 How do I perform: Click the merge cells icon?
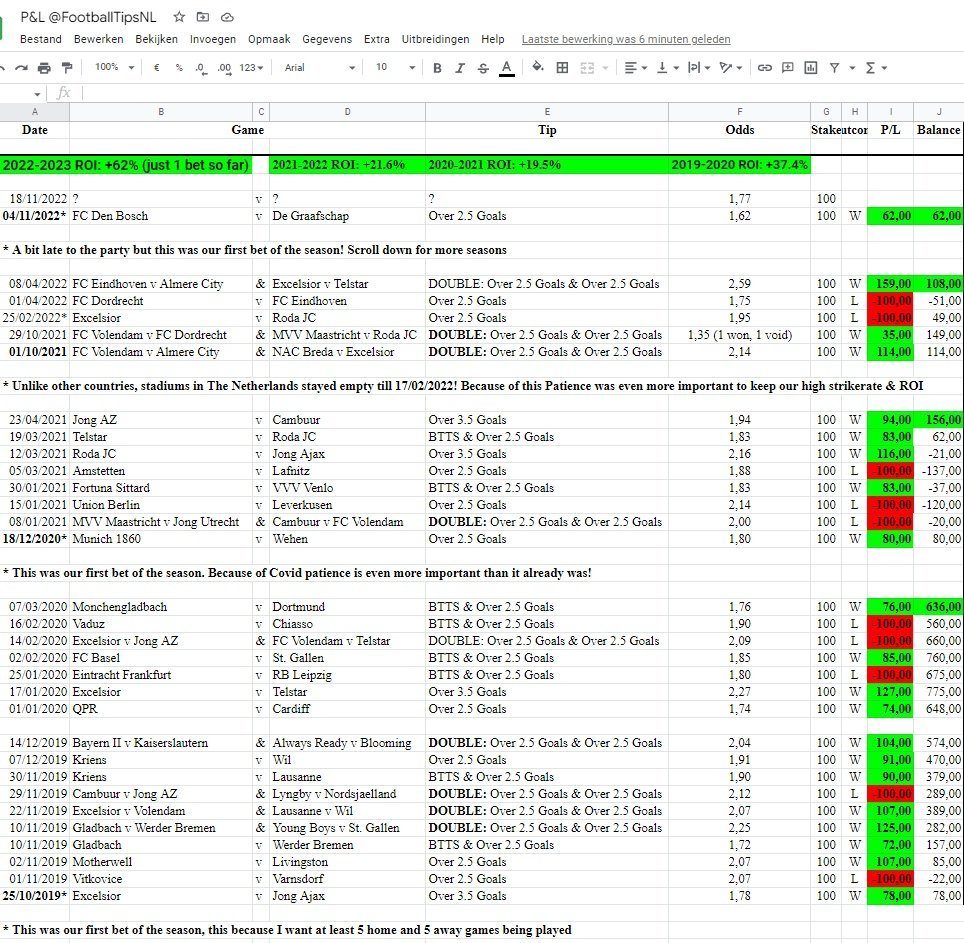point(587,68)
